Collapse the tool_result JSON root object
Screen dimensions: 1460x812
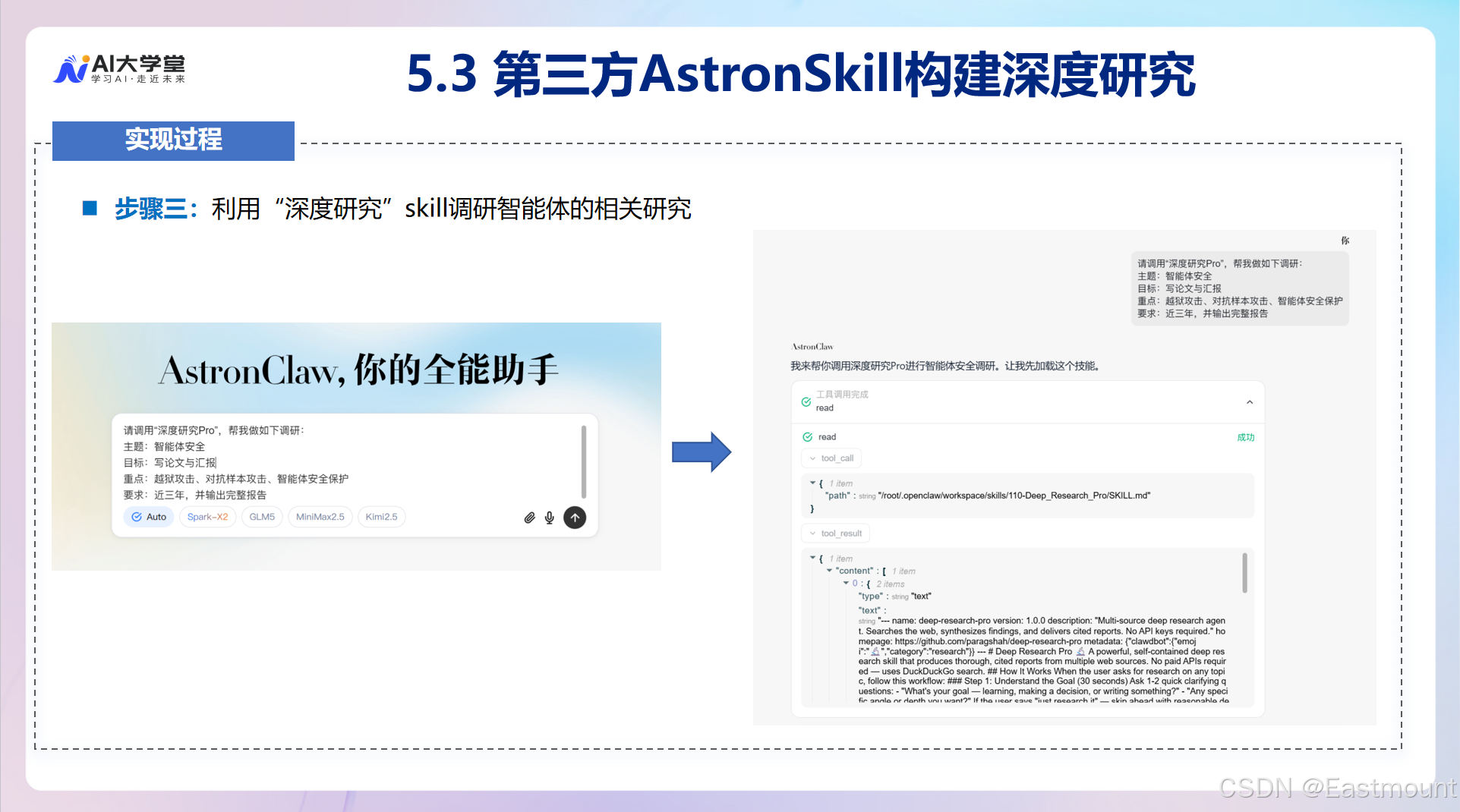click(812, 558)
